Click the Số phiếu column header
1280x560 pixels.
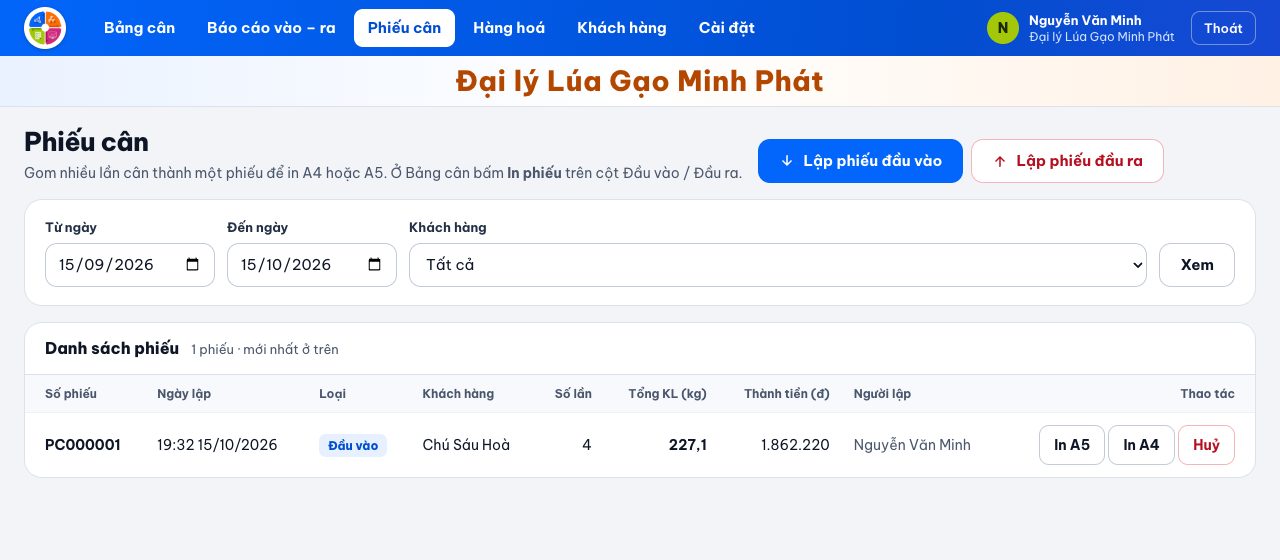71,394
